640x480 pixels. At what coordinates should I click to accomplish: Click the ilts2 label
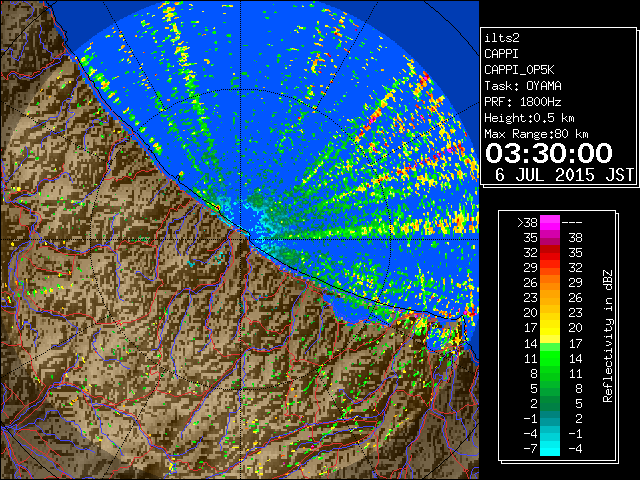coord(502,38)
